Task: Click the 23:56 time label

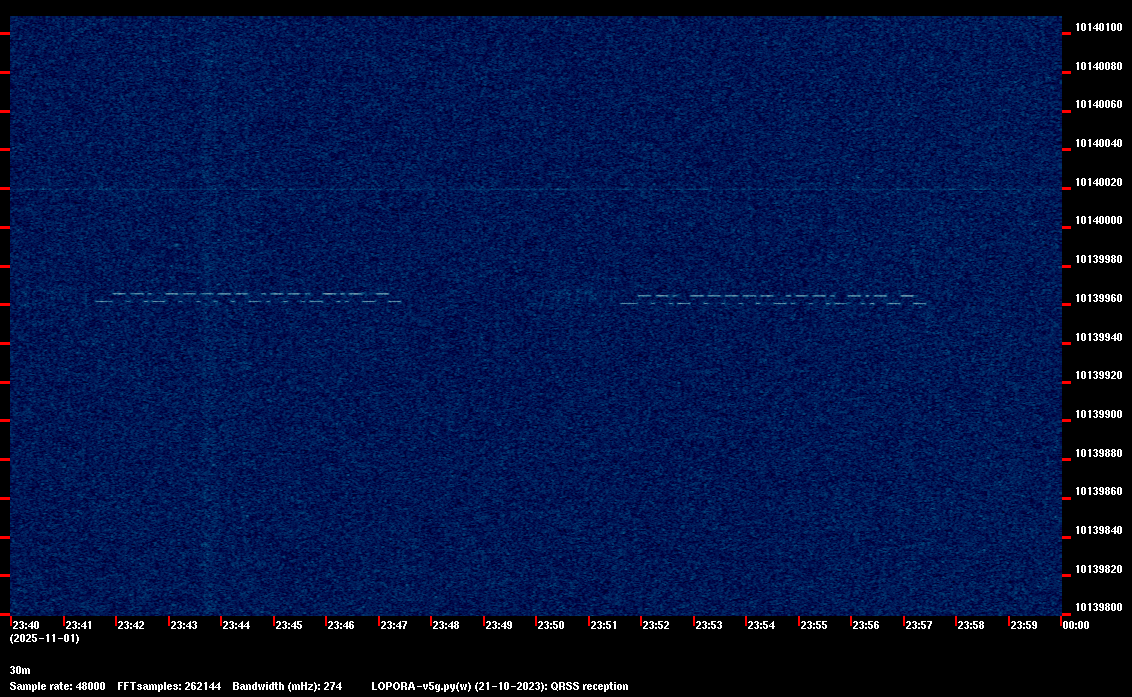Action: 866,625
